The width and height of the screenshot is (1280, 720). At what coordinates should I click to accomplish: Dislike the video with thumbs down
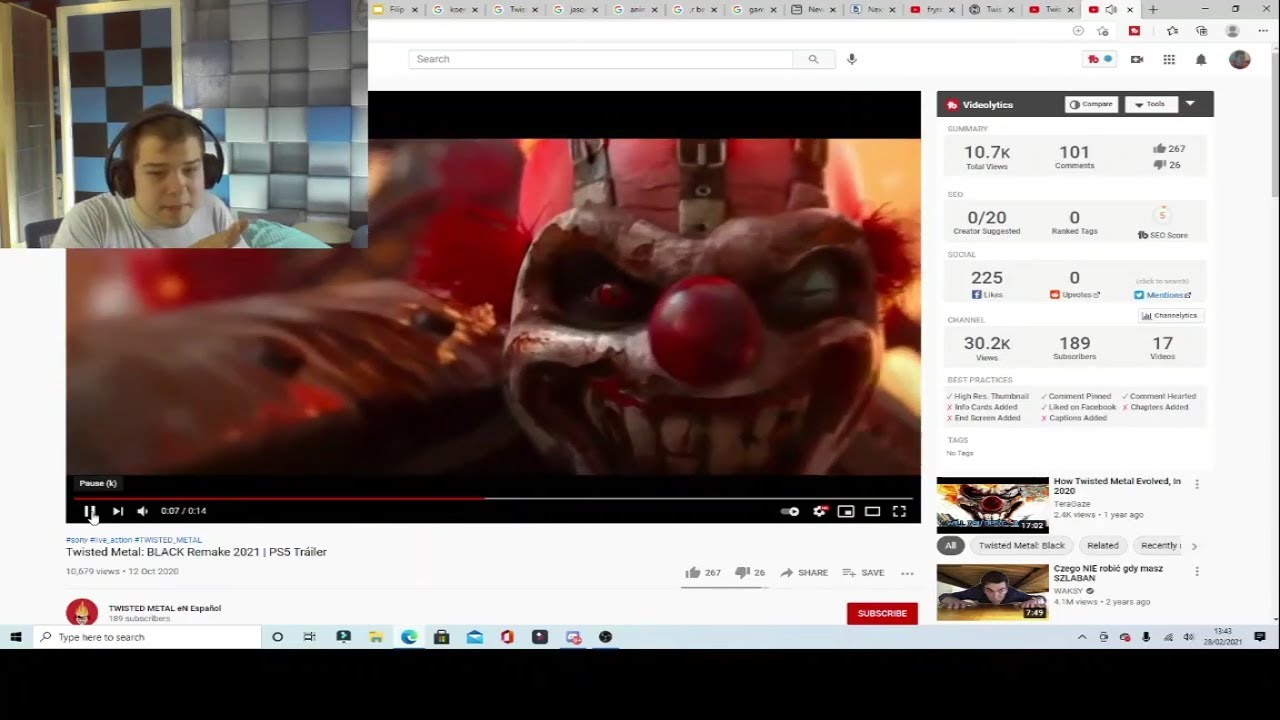coord(750,573)
